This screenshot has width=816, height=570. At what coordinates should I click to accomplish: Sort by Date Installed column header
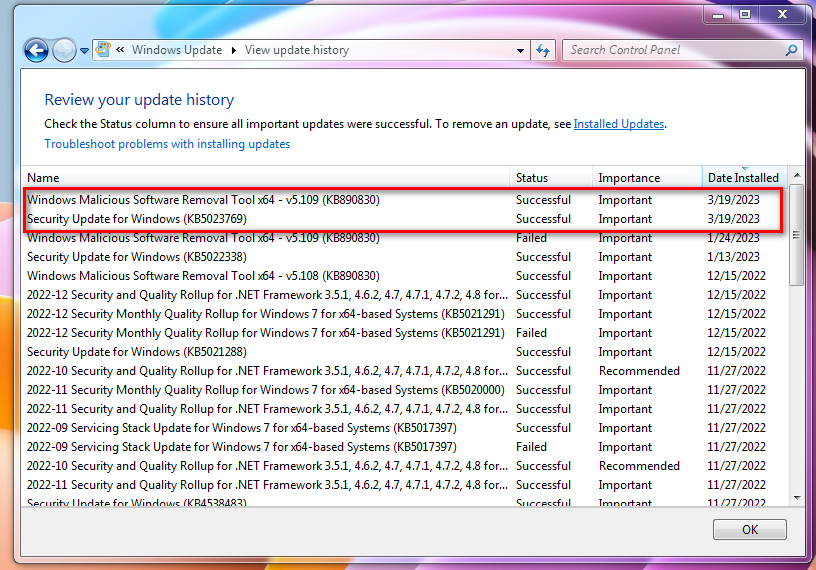tap(744, 178)
